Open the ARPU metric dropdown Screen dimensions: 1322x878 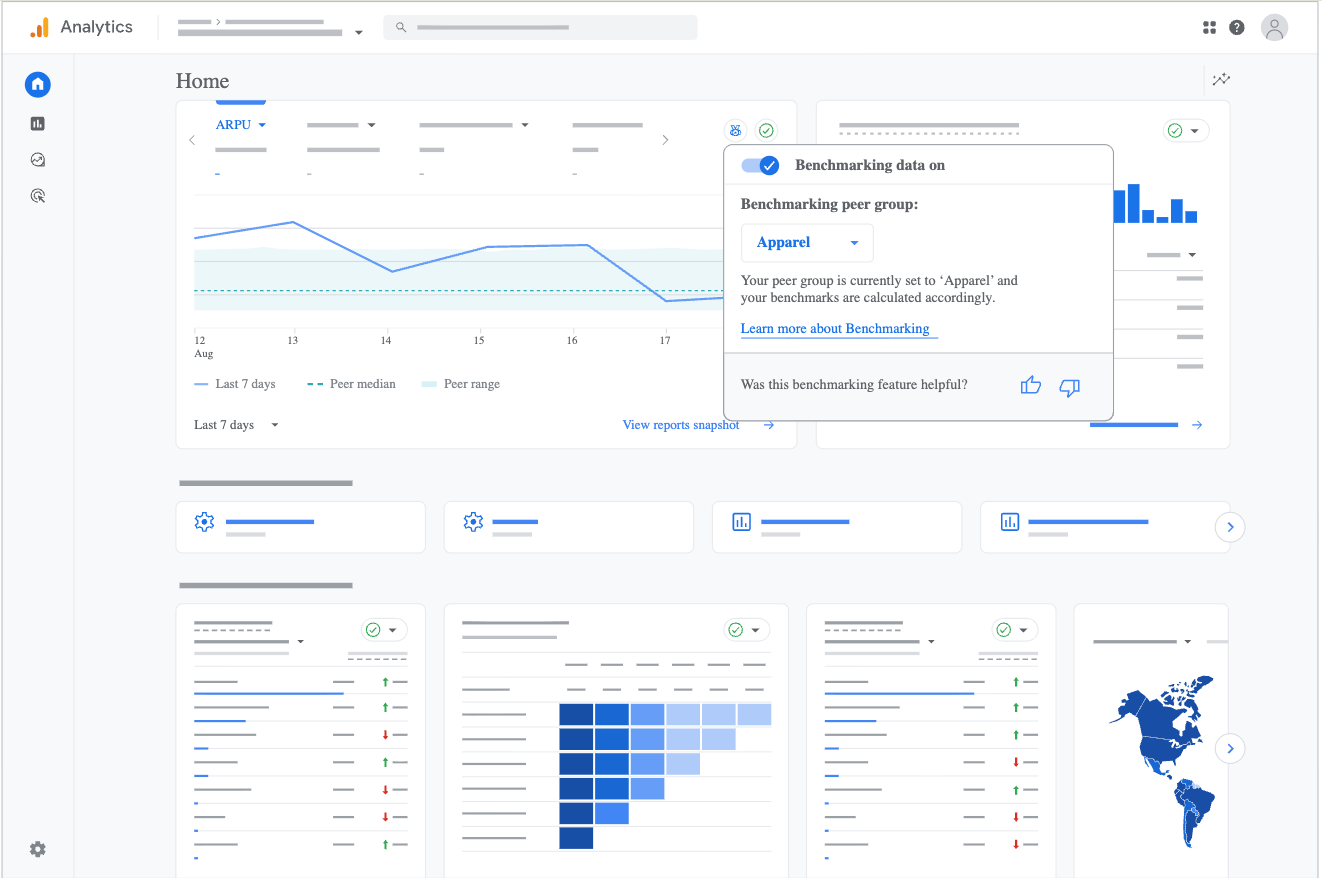(241, 125)
